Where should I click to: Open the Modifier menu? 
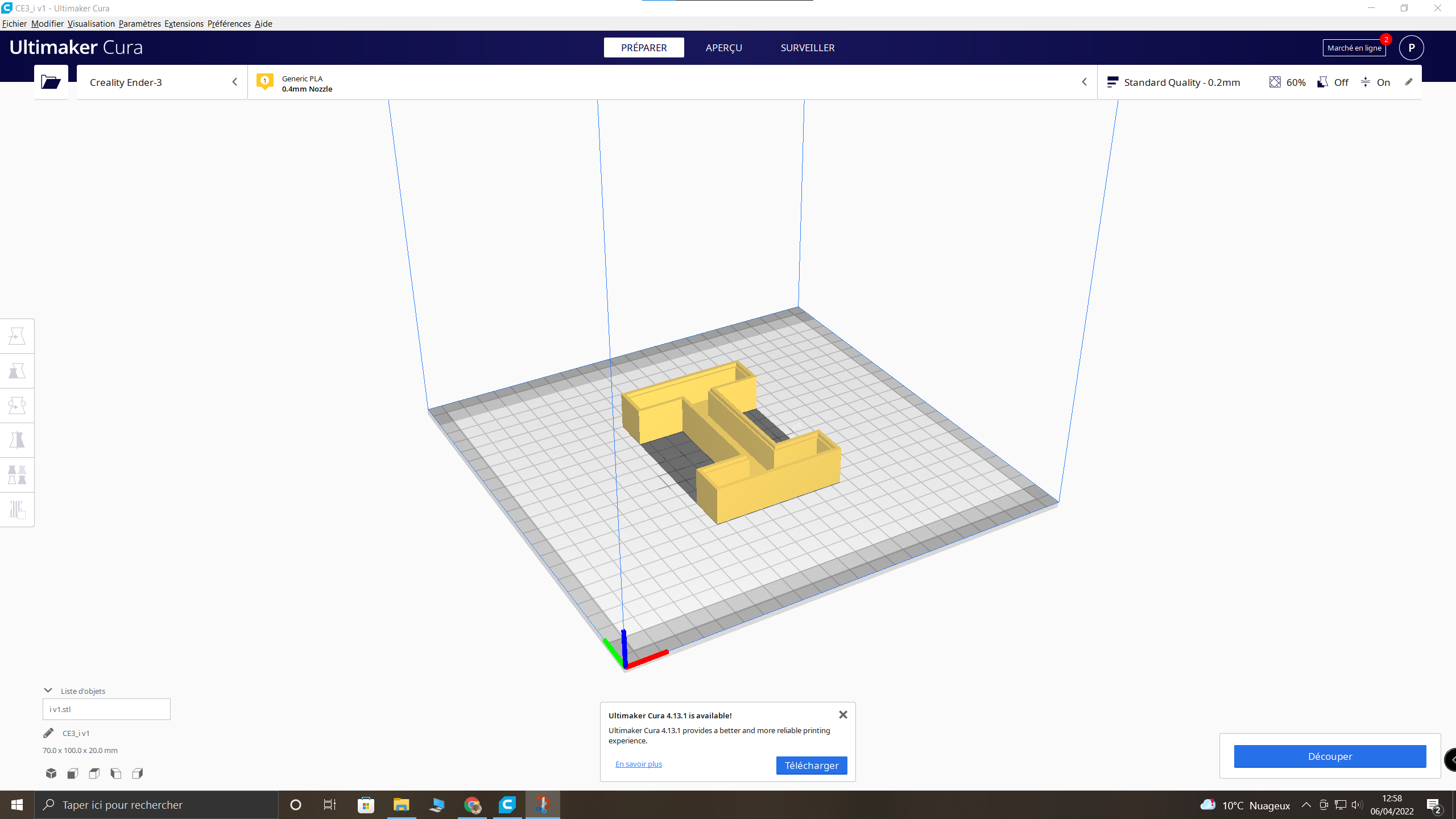pos(47,23)
